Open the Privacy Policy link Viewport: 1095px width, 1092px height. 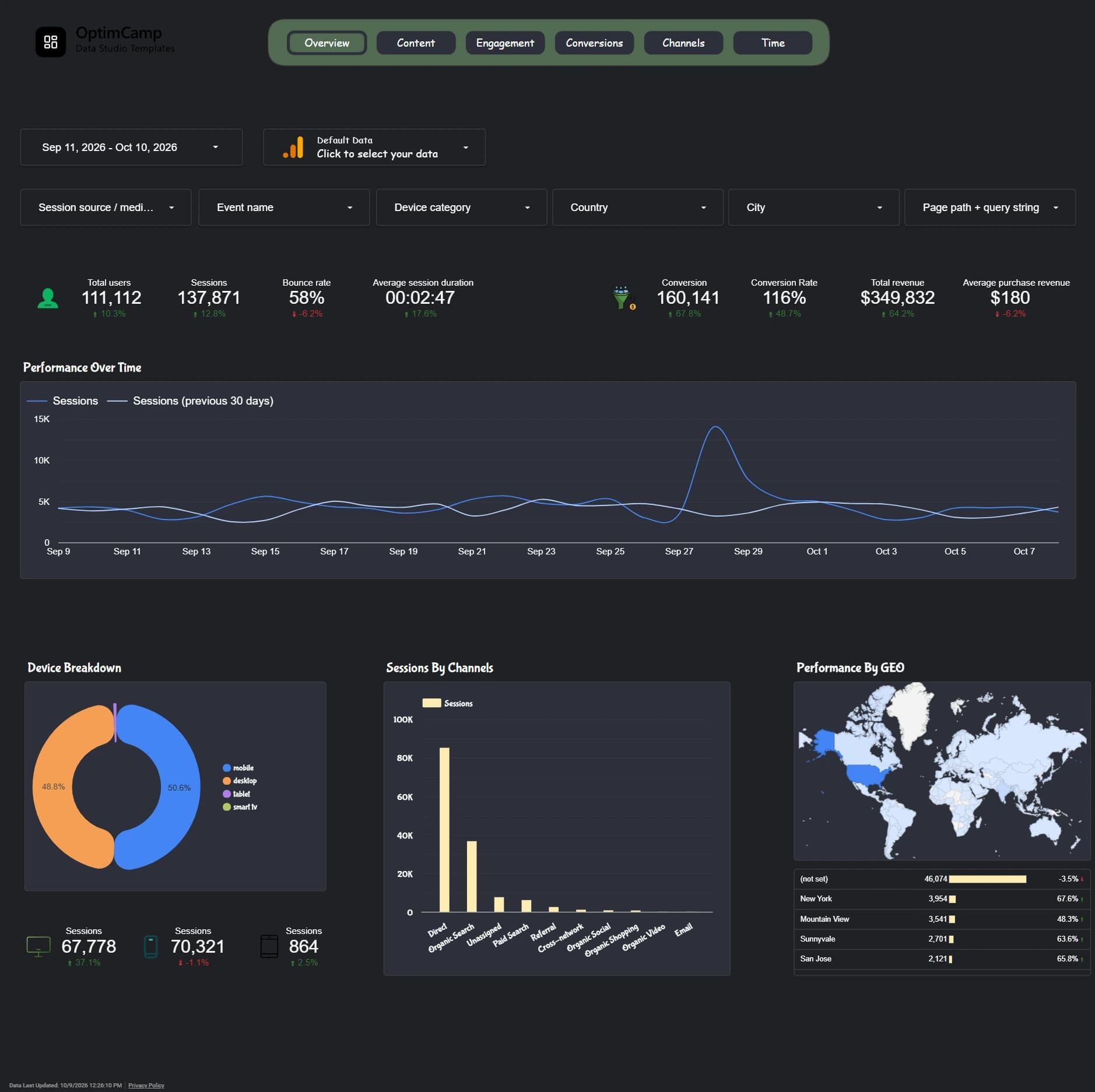(146, 1085)
